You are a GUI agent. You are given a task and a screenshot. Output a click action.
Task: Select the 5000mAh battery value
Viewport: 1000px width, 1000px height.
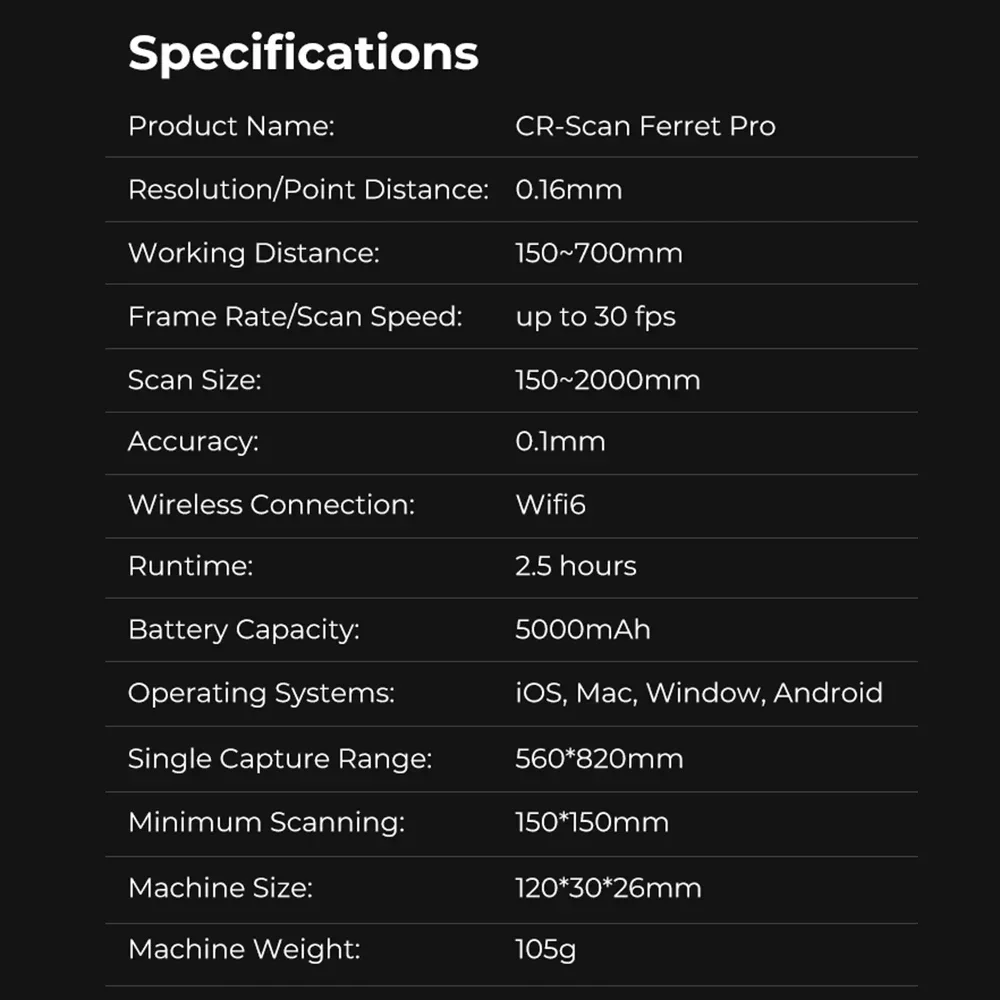(582, 630)
